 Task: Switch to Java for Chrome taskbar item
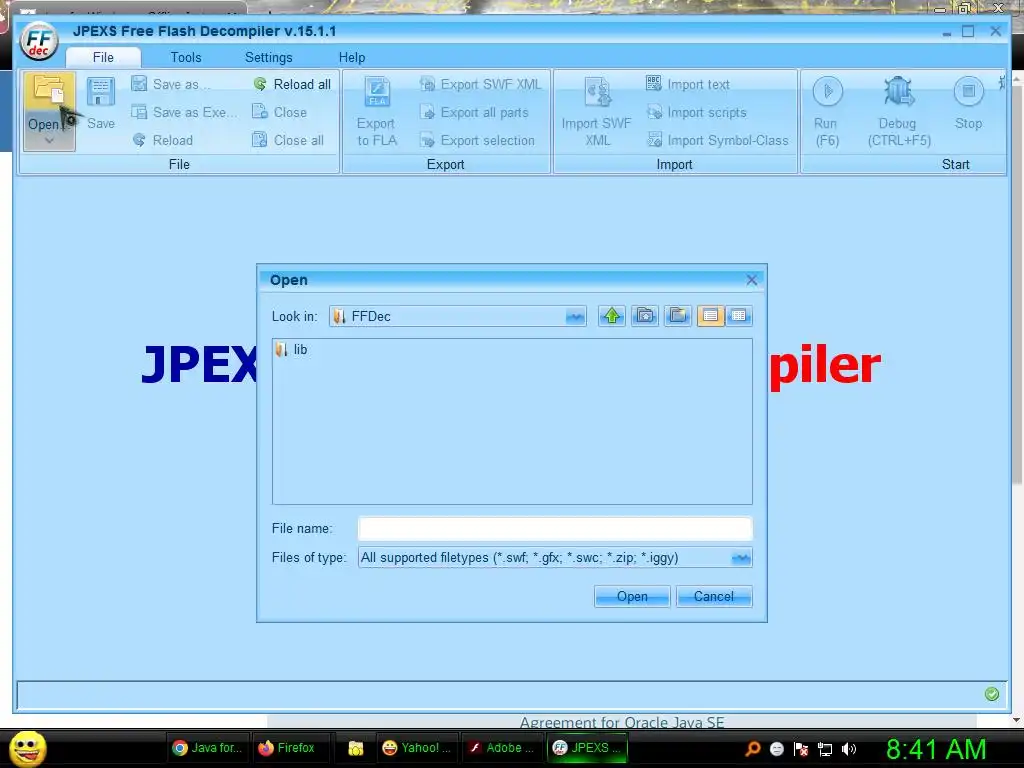coord(208,748)
